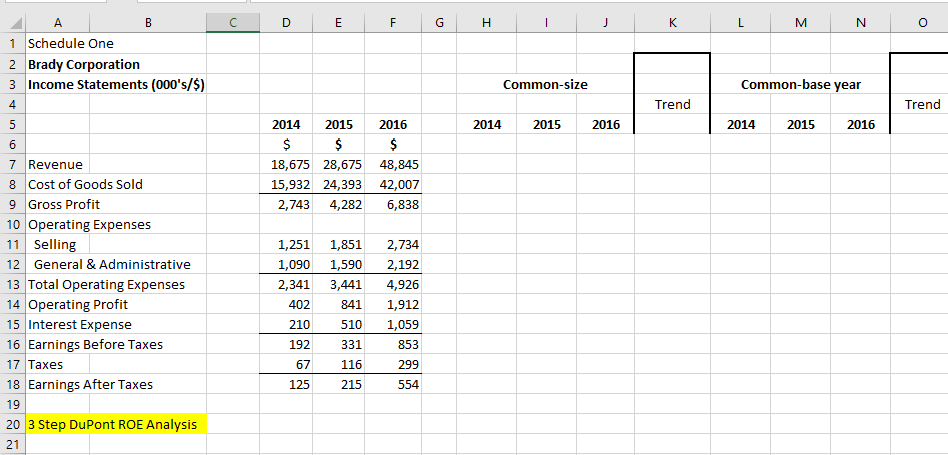Screen dimensions: 948x455
Task: Click earnings after taxes value 554
Action: (408, 385)
